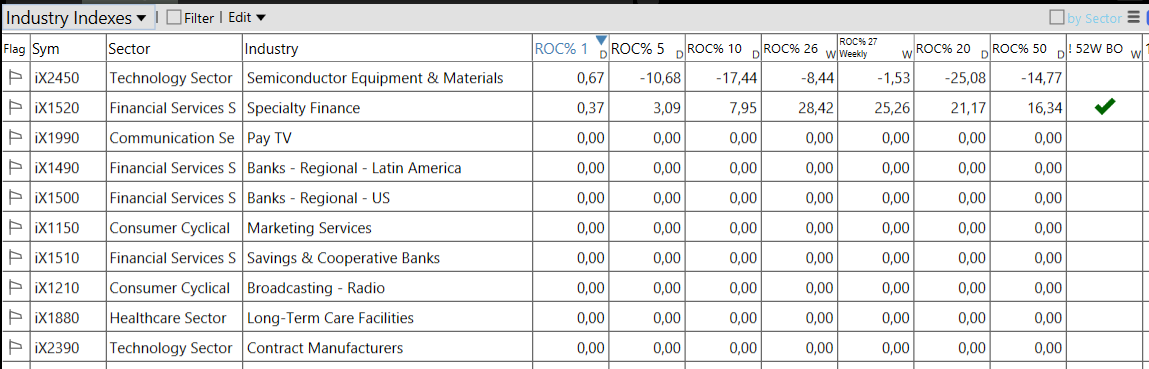Open the hamburger menu beside by Sector

pos(1133,18)
